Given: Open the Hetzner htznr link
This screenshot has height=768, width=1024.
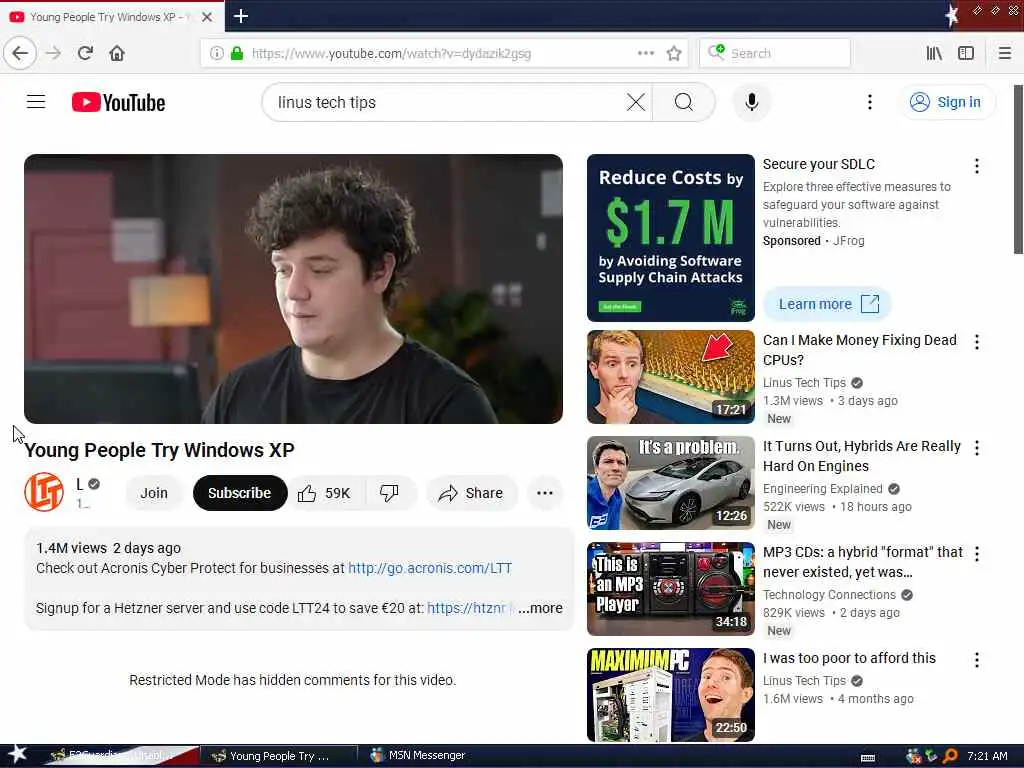Looking at the screenshot, I should tap(466, 608).
